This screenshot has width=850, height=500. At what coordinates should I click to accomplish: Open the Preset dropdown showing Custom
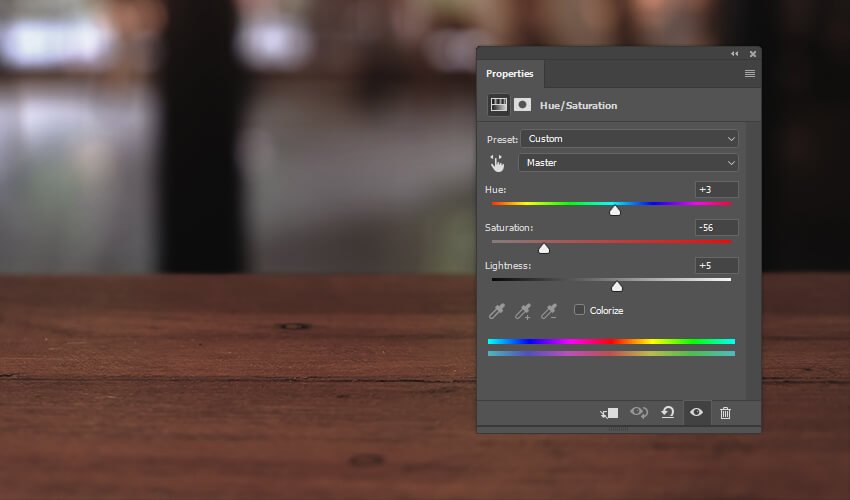point(629,139)
